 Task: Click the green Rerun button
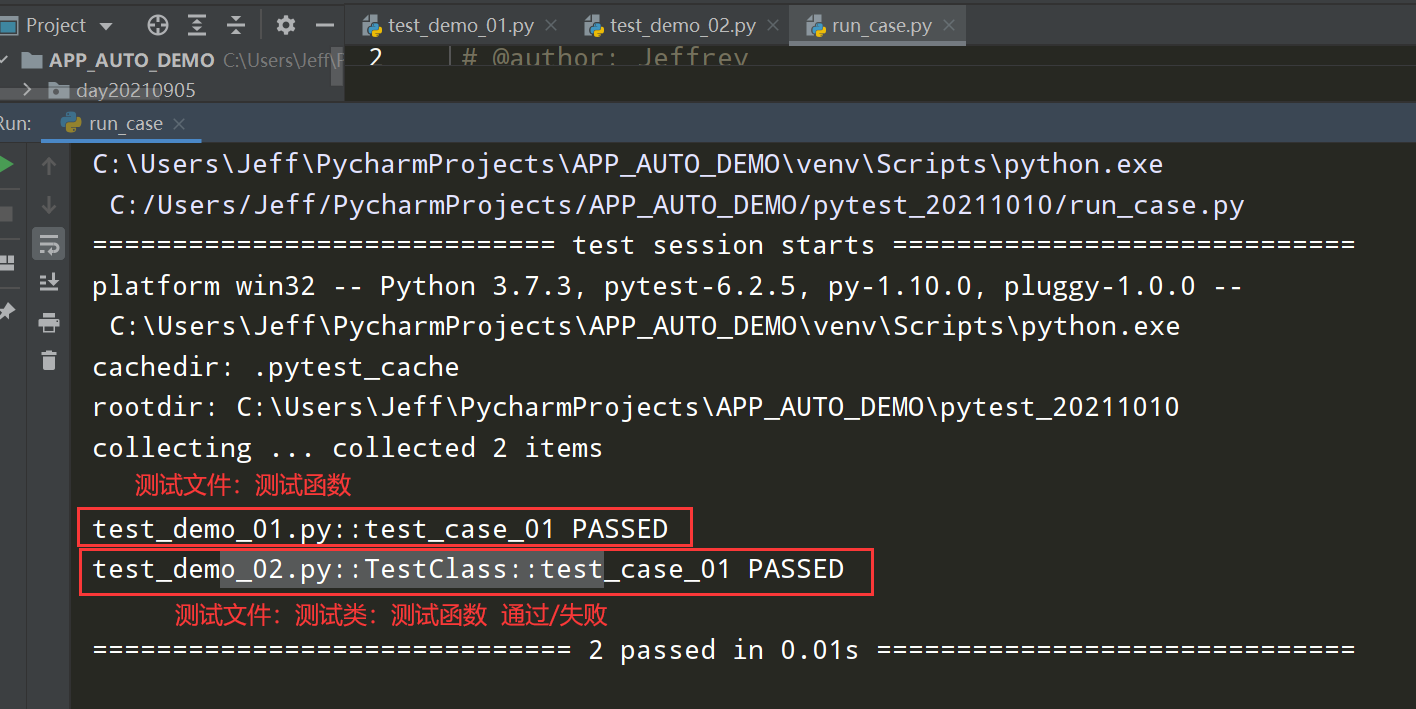[6, 165]
